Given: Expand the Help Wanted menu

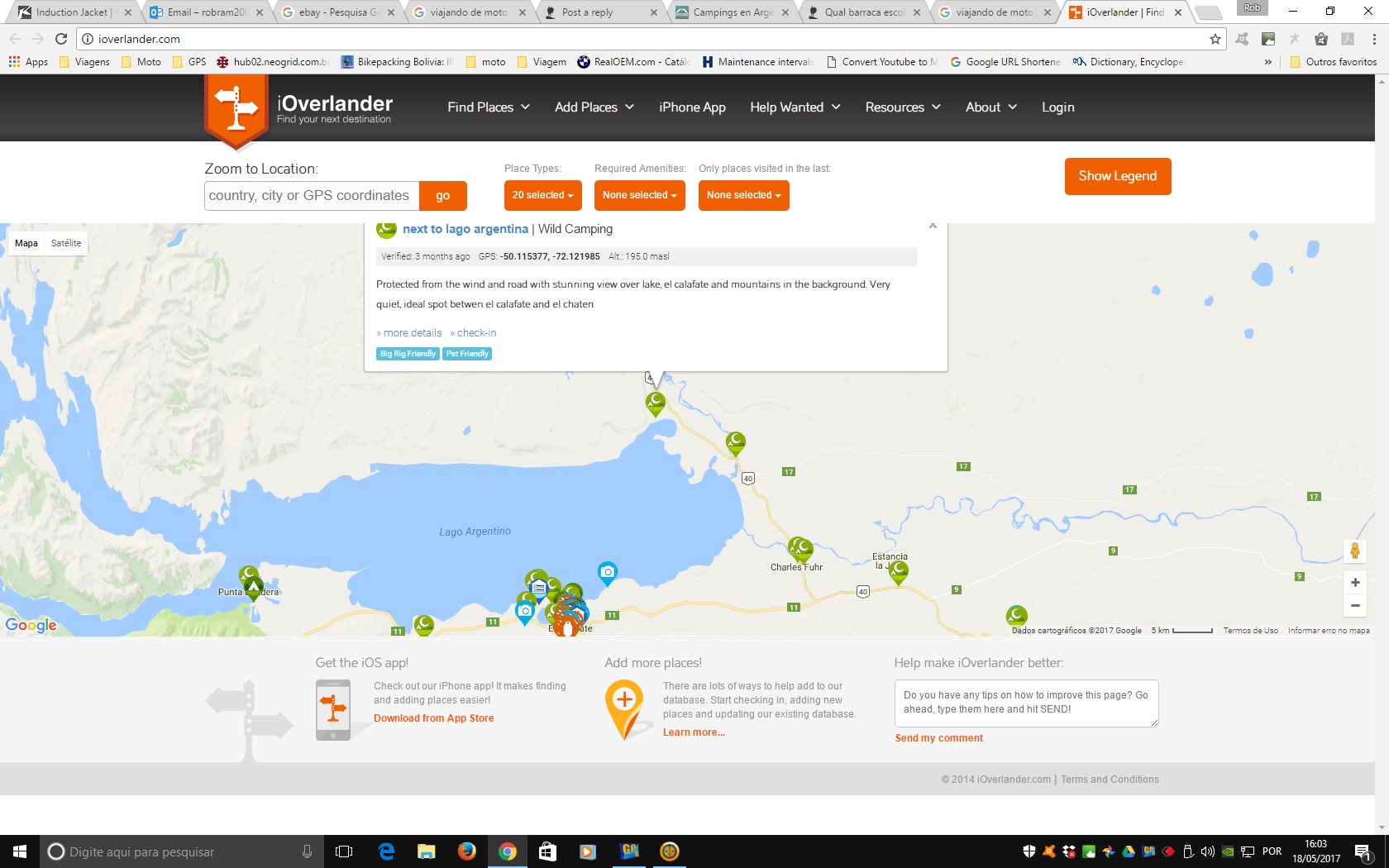Looking at the screenshot, I should pyautogui.click(x=795, y=107).
